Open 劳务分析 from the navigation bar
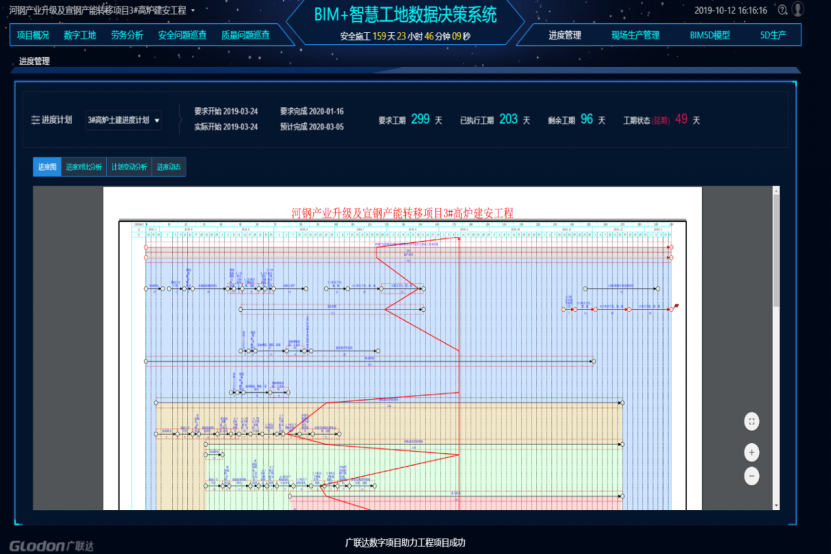 point(127,35)
